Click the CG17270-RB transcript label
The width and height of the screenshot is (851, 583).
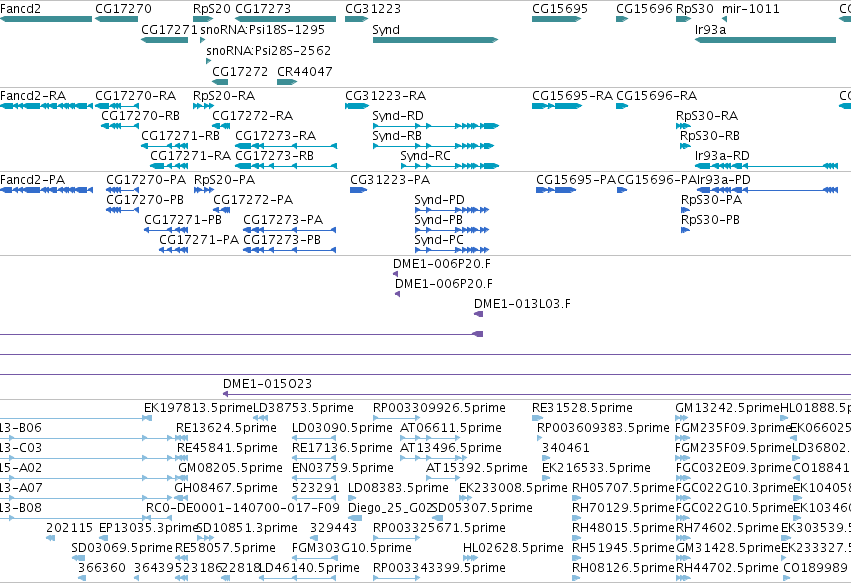pos(140,116)
